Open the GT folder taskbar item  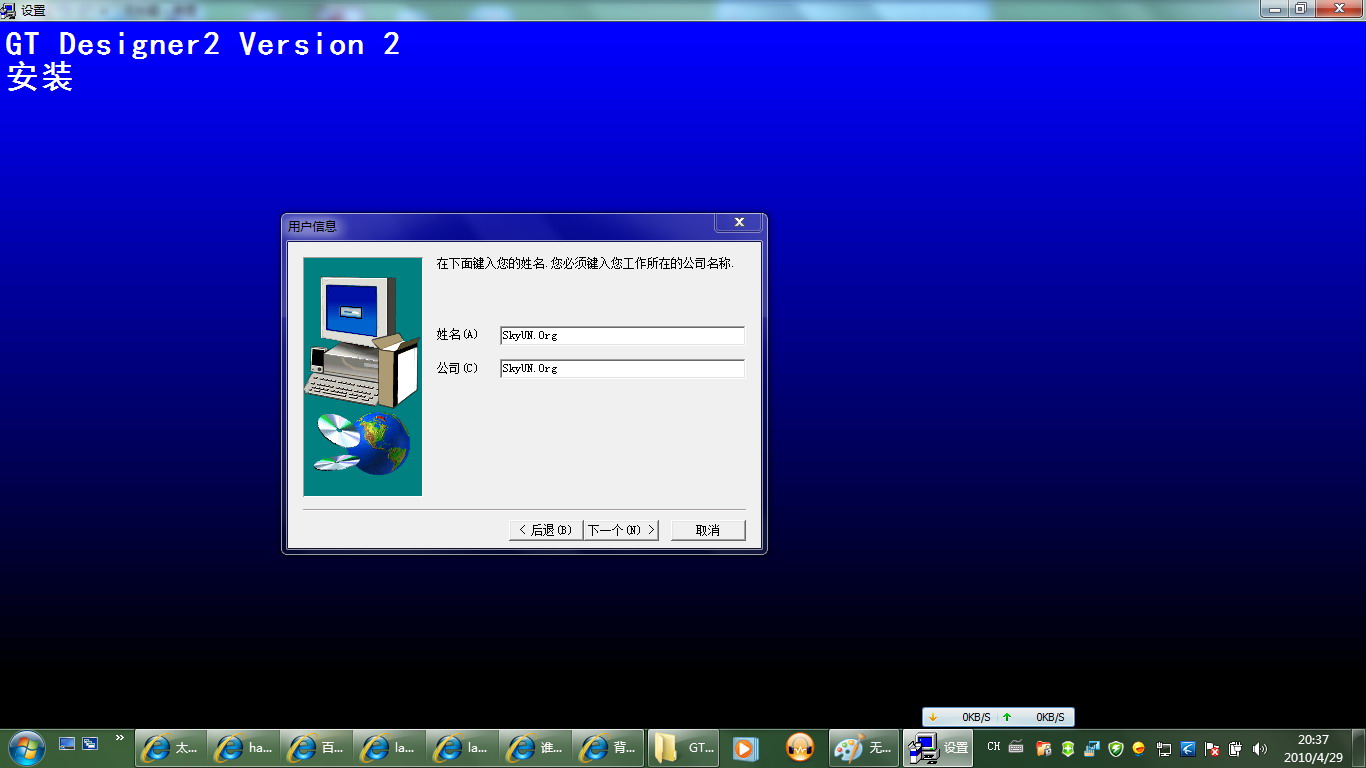683,748
